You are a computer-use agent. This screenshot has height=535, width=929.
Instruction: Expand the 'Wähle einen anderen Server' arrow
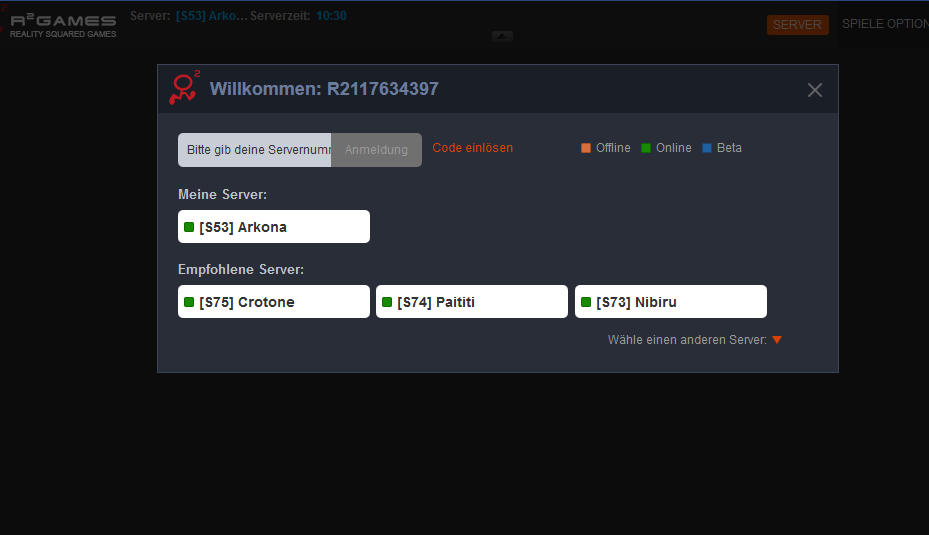777,340
